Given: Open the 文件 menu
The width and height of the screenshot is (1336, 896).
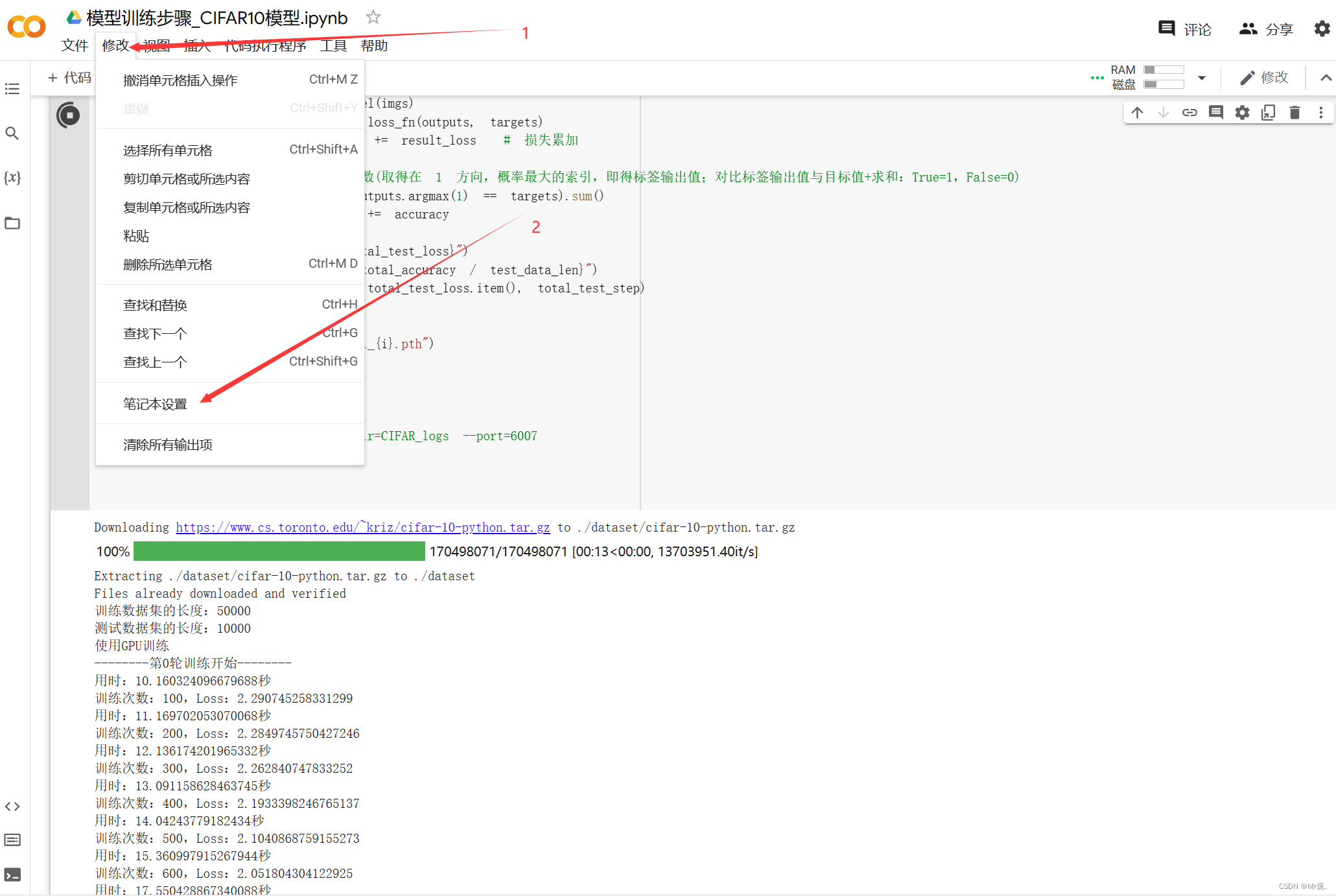Looking at the screenshot, I should click(x=75, y=45).
